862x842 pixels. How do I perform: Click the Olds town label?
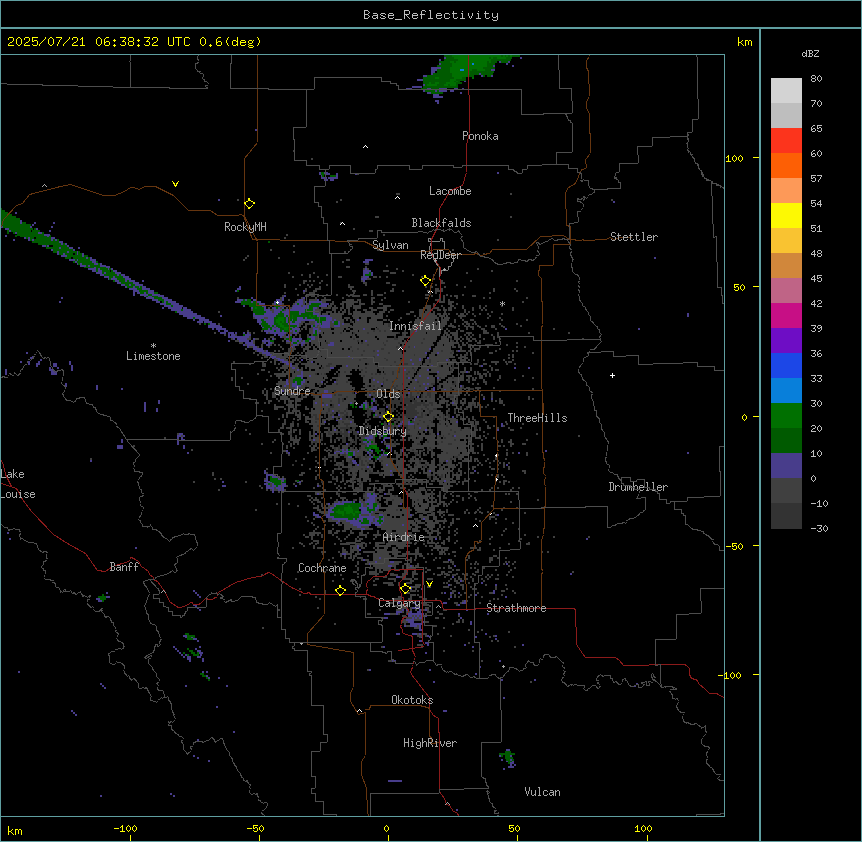pos(388,394)
